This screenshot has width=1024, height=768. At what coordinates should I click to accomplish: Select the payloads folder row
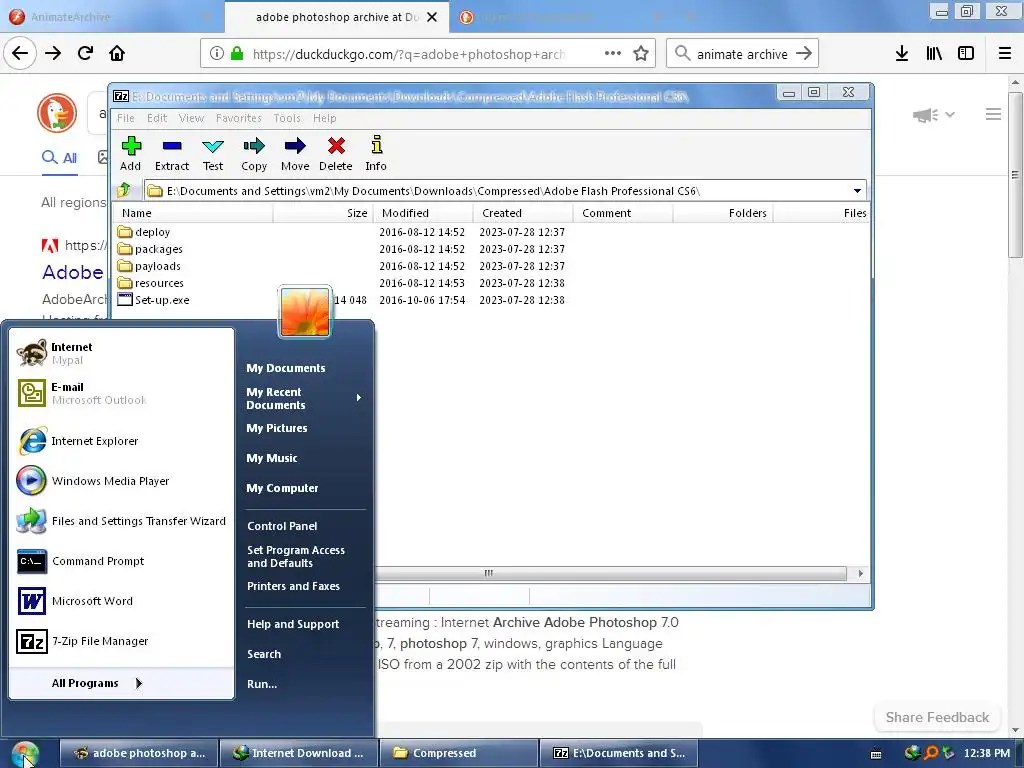coord(490,266)
